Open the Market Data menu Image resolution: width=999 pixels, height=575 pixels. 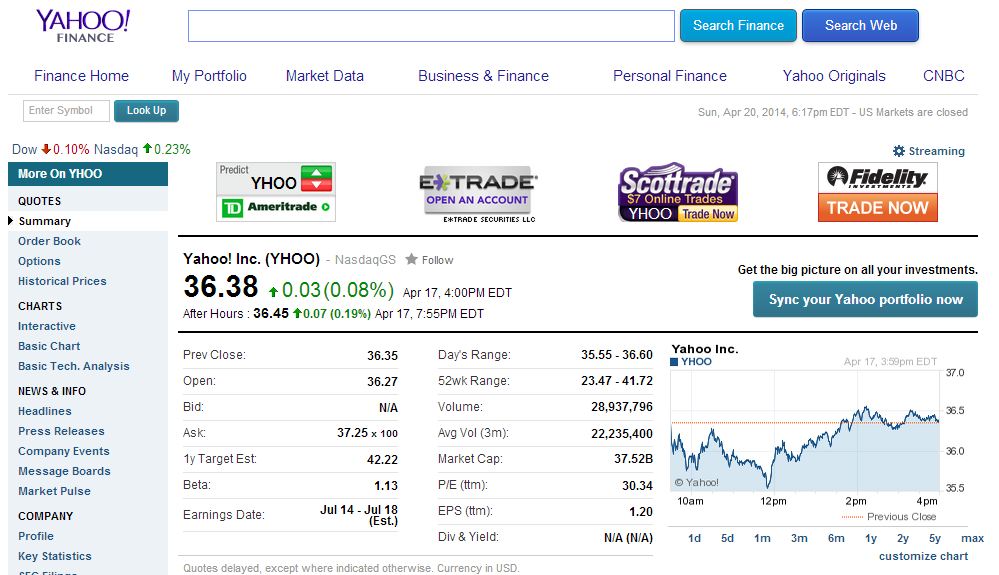(324, 76)
